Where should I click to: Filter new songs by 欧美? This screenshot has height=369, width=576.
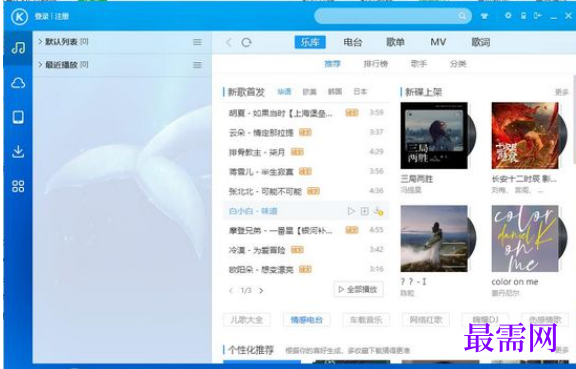pos(310,92)
